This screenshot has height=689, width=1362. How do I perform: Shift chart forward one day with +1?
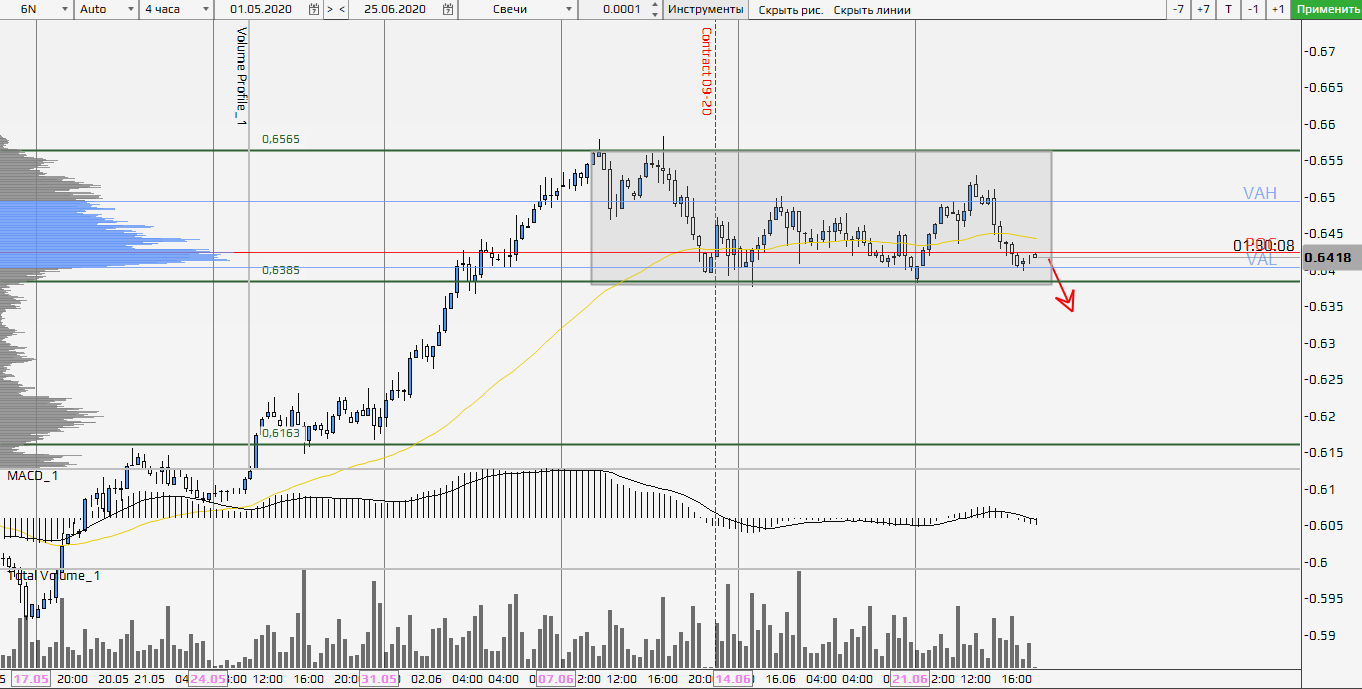(x=1277, y=9)
